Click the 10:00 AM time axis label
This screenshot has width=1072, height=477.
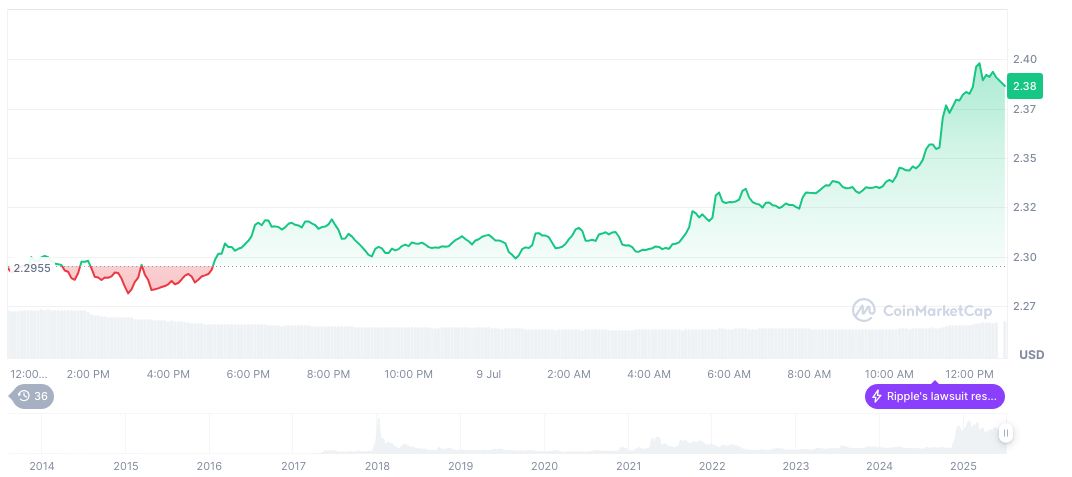pyautogui.click(x=889, y=374)
